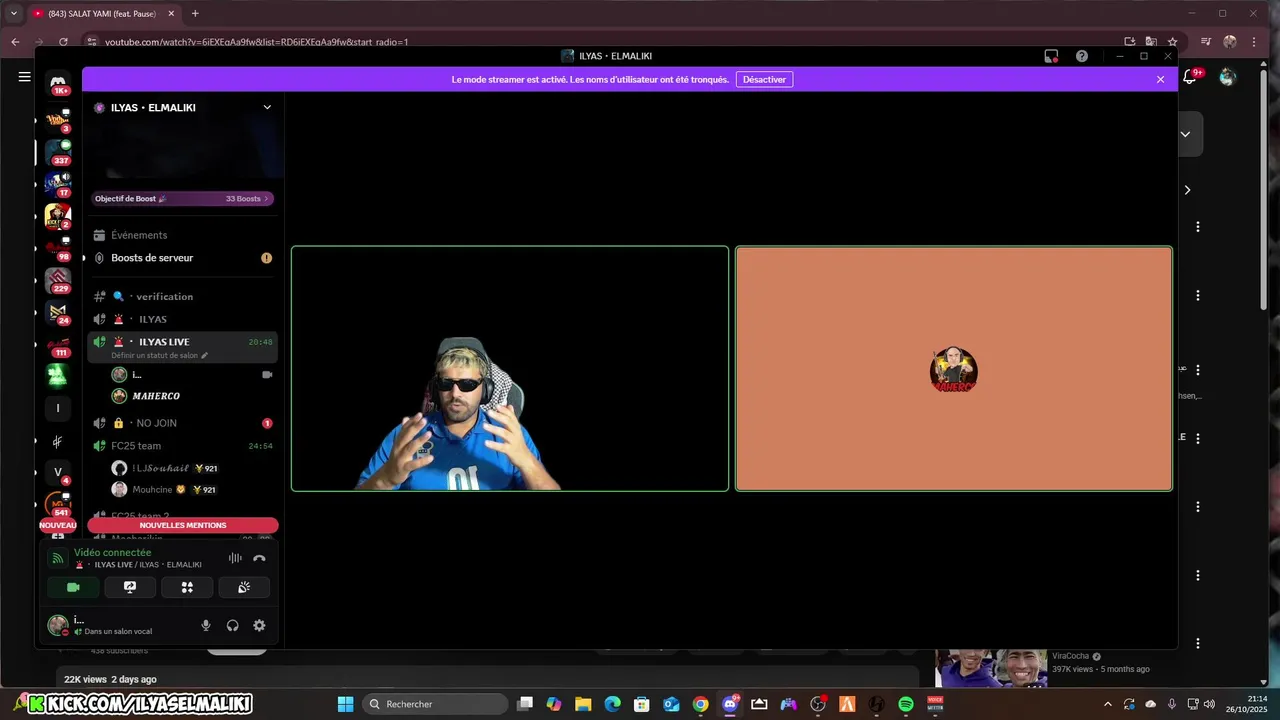This screenshot has height=720, width=1280.
Task: Click Définir un statut de salon
Action: point(159,355)
